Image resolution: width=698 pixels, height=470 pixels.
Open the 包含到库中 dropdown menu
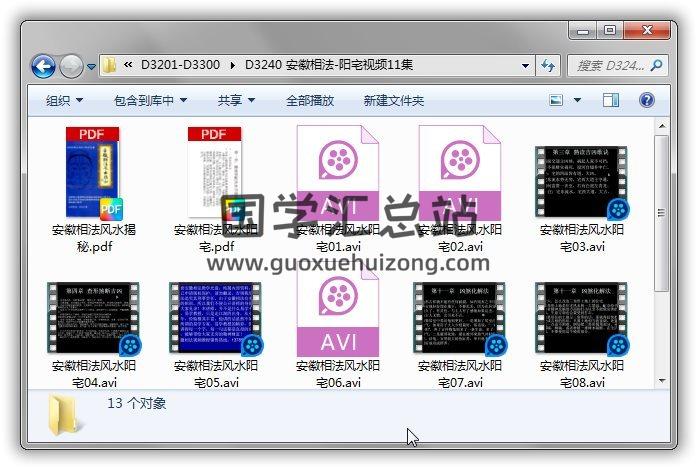coord(150,101)
